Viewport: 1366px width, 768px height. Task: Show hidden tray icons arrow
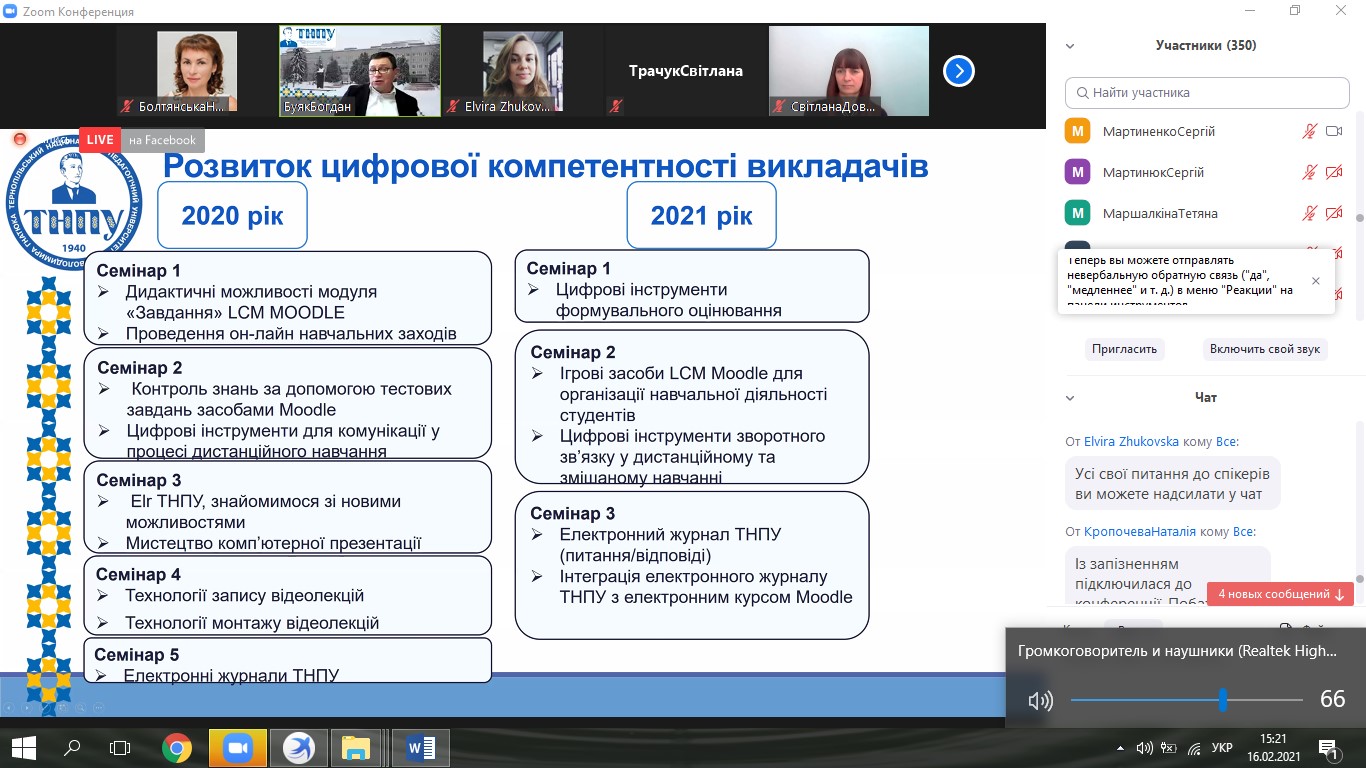(x=1120, y=747)
